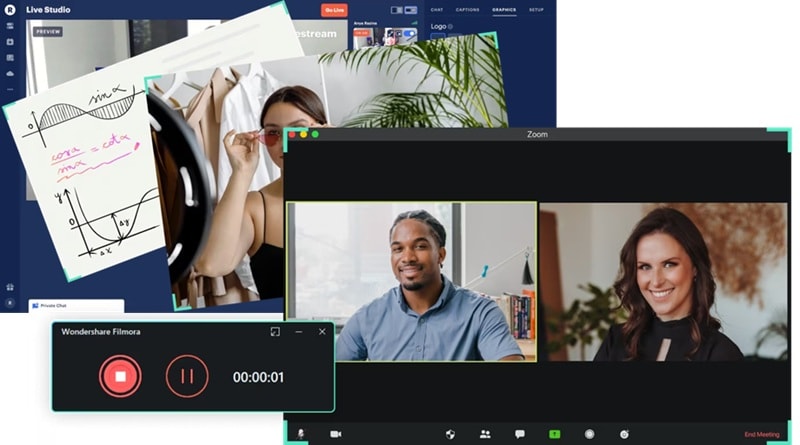Select the woman's Zoom video tile
Viewport: 800px width, 445px height.
coord(663,282)
